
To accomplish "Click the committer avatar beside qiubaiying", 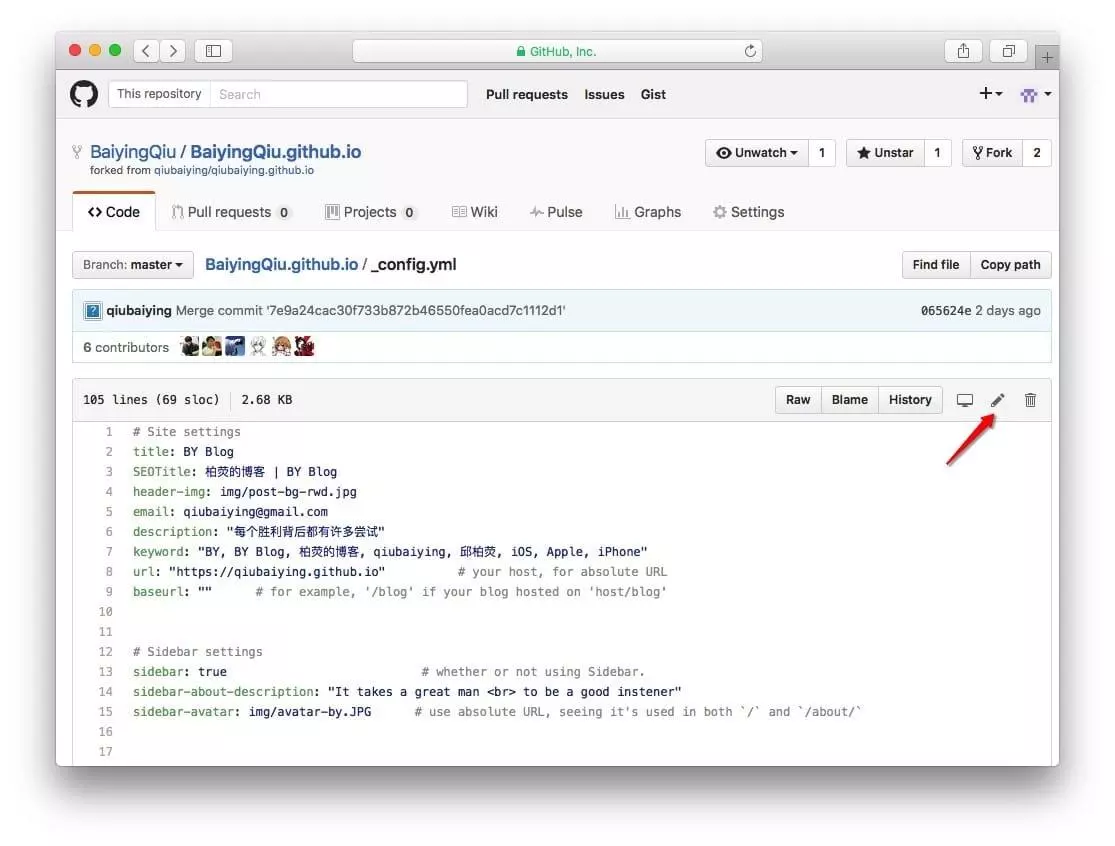I will (93, 311).
